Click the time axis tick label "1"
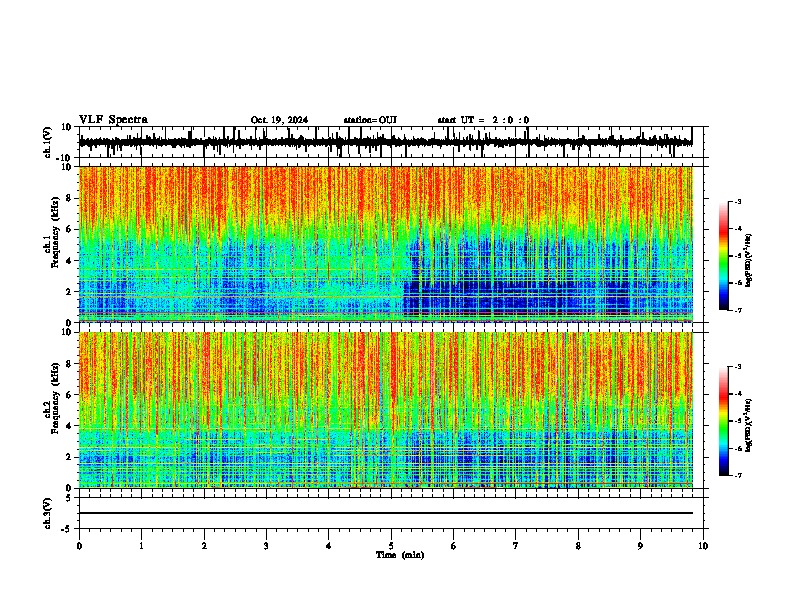Screen dimensions: 792x612 (142, 546)
